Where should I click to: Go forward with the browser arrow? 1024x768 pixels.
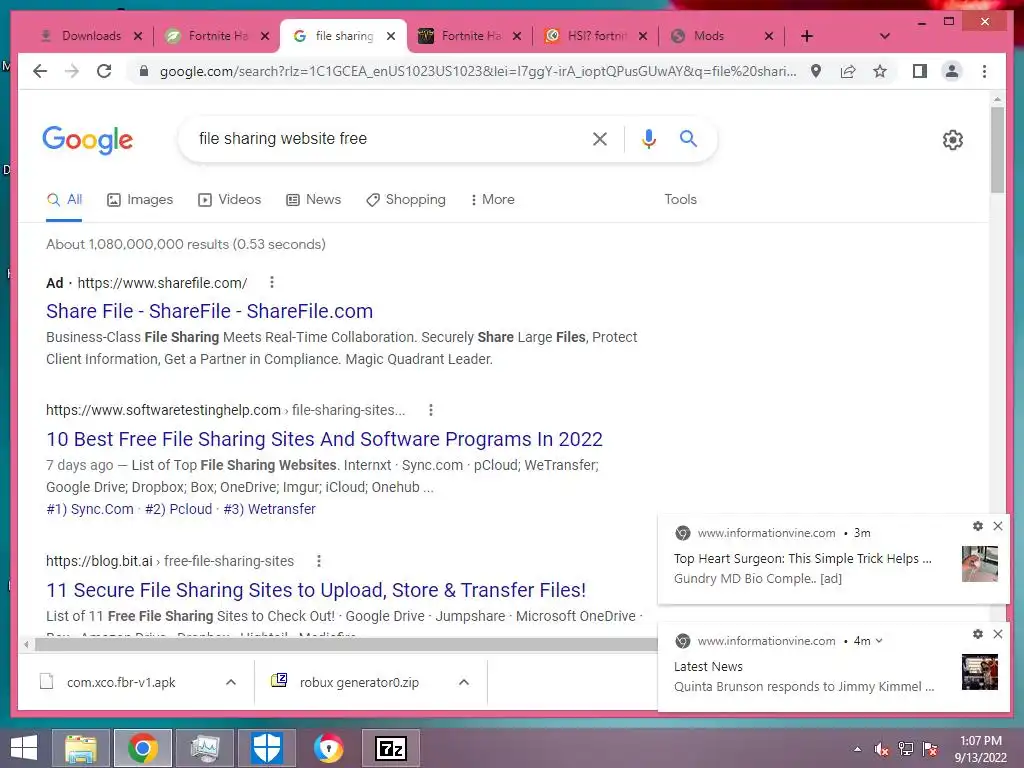(x=72, y=71)
